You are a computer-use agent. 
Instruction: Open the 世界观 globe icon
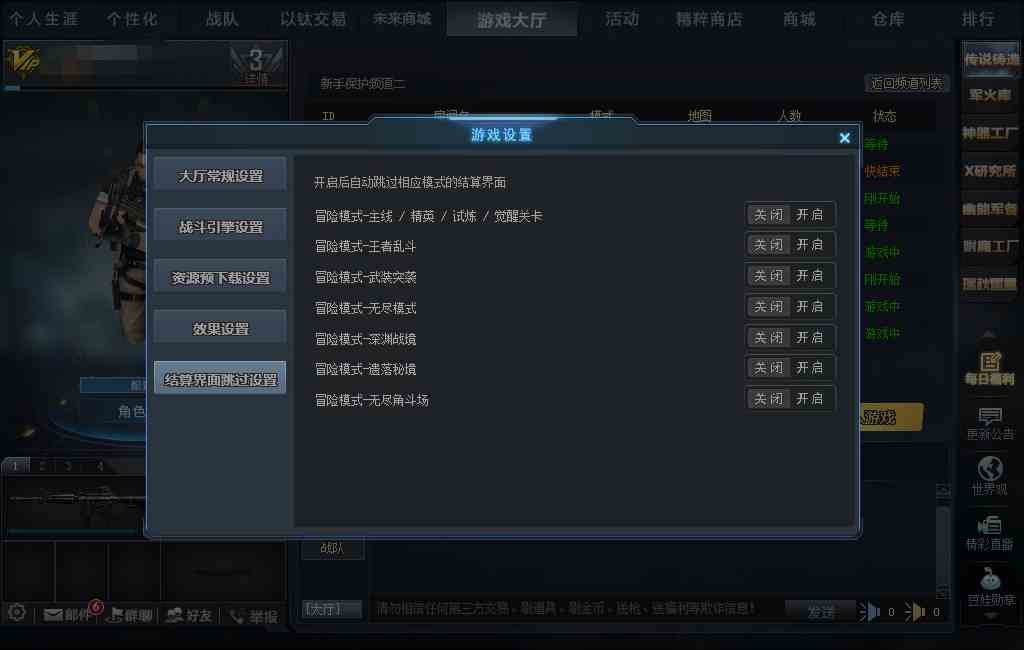[x=989, y=476]
